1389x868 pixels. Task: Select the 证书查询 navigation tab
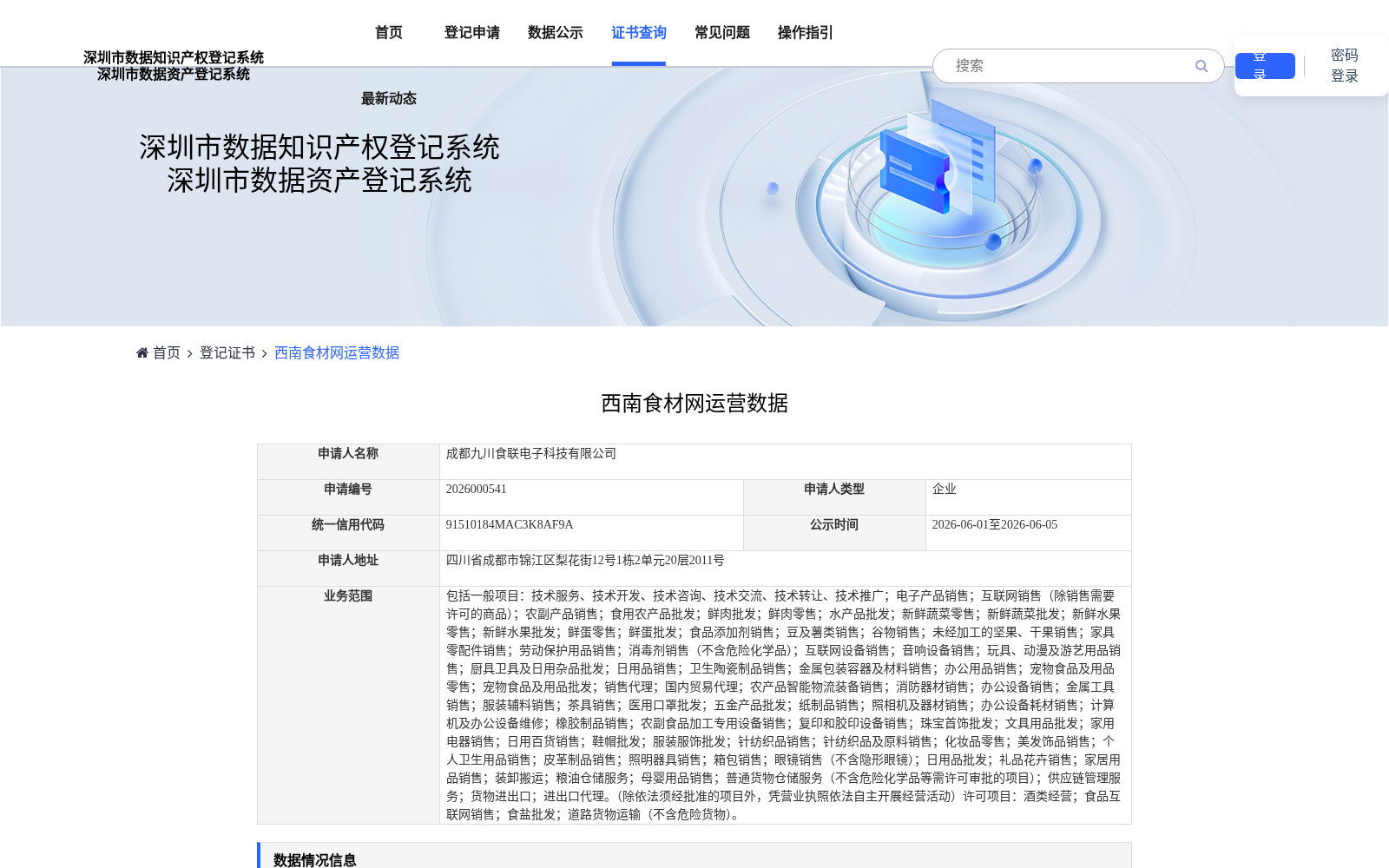point(639,33)
